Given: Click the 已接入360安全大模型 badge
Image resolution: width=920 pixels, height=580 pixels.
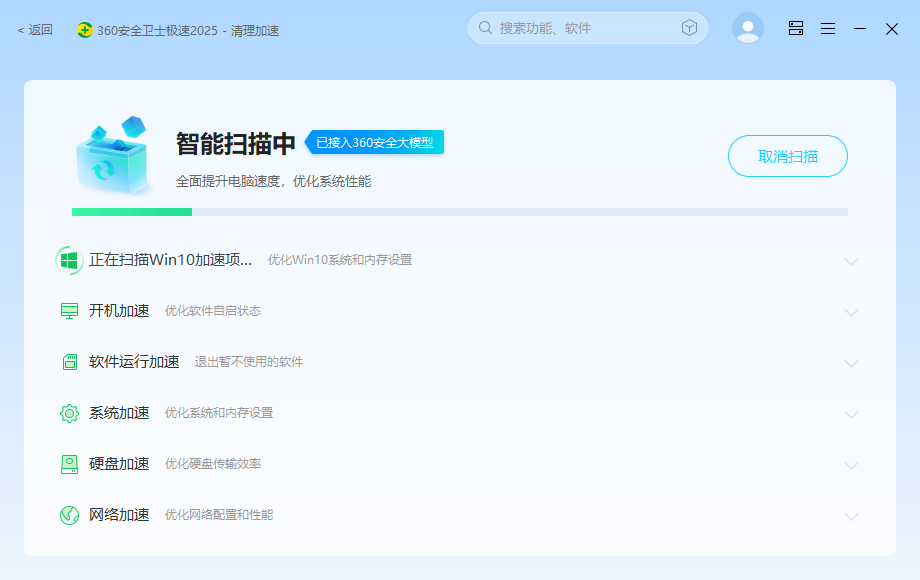Looking at the screenshot, I should tap(374, 143).
